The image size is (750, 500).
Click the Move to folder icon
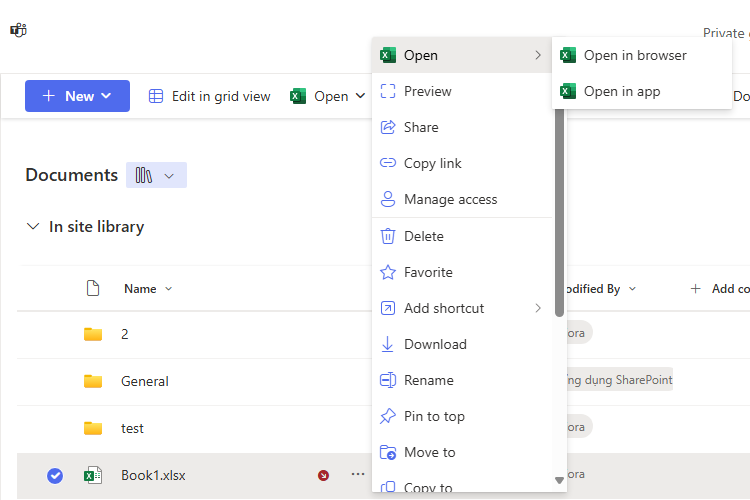tap(387, 452)
